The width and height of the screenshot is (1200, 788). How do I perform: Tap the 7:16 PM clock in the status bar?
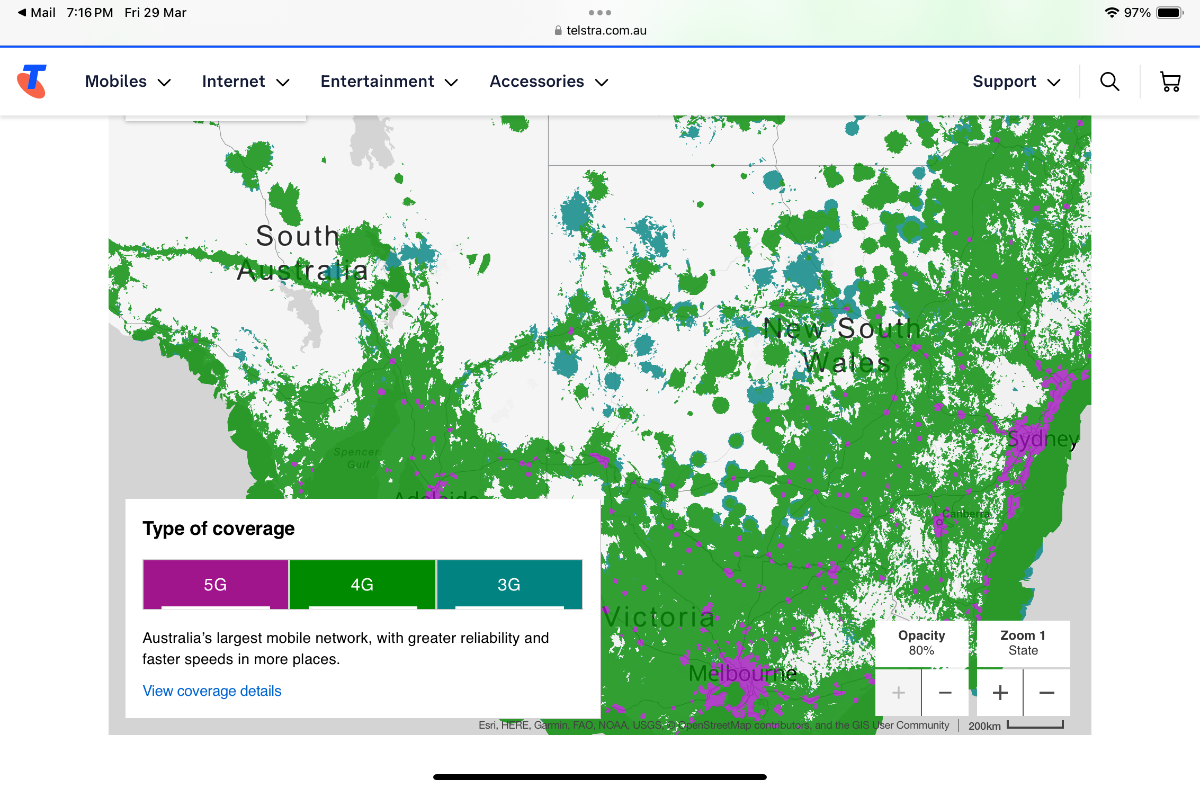pyautogui.click(x=90, y=13)
